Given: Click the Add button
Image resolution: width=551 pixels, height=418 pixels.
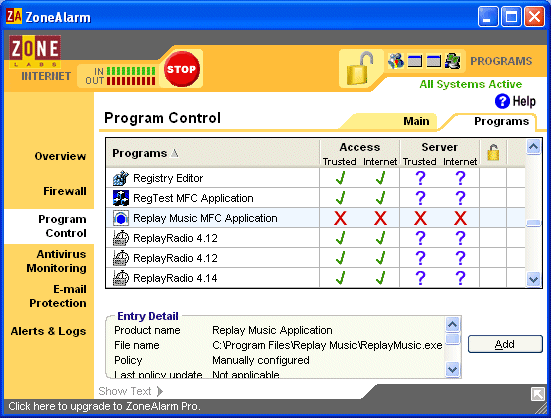Looking at the screenshot, I should coord(505,344).
